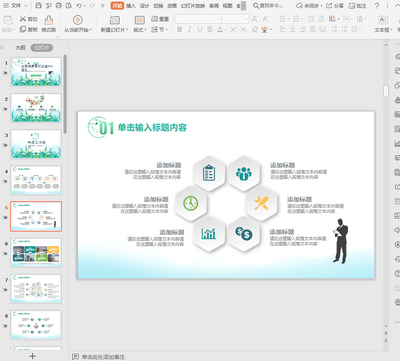This screenshot has width=400, height=361.
Task: Click the 剪切 cut button
Action: pos(29,19)
